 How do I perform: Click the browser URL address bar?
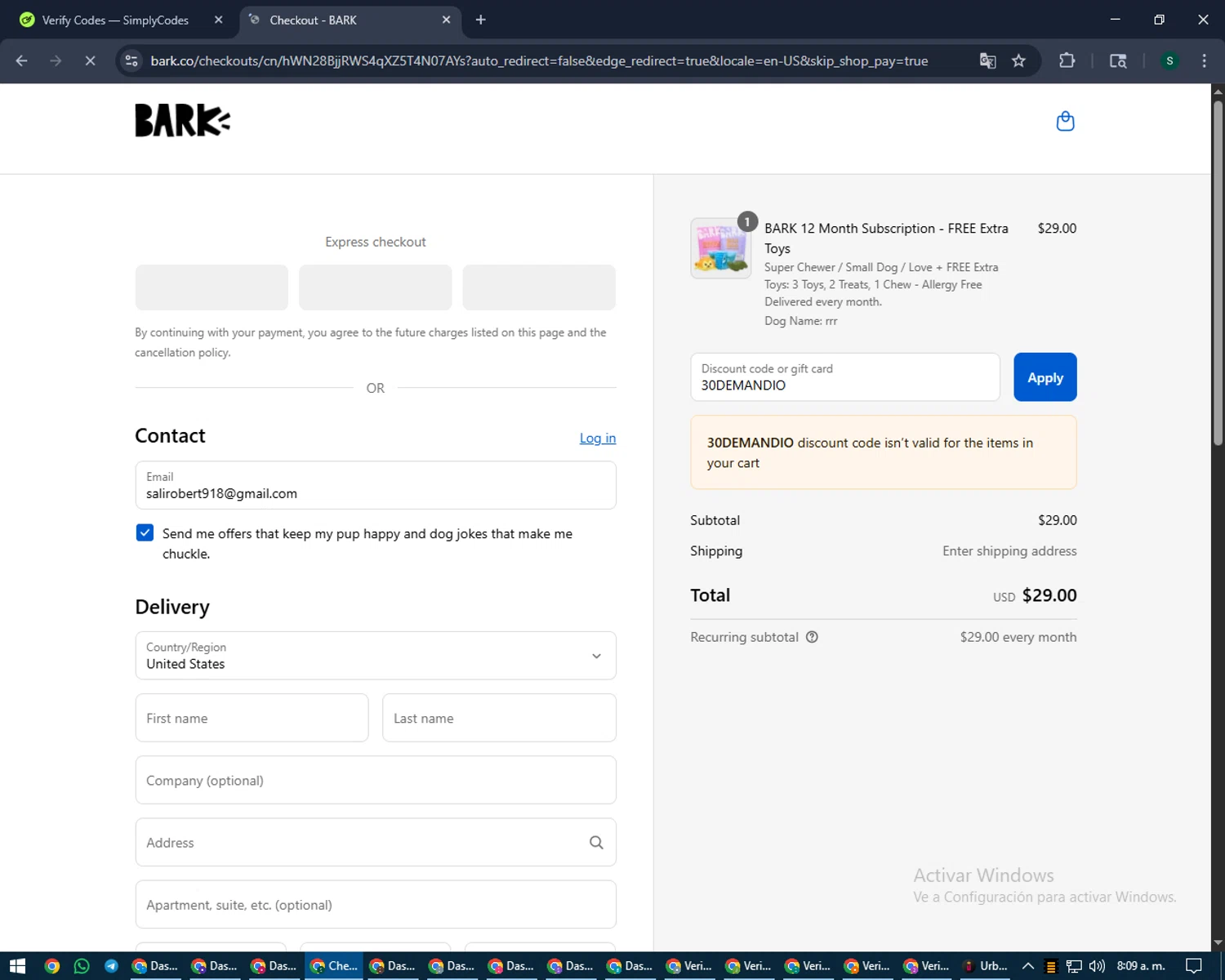(539, 60)
